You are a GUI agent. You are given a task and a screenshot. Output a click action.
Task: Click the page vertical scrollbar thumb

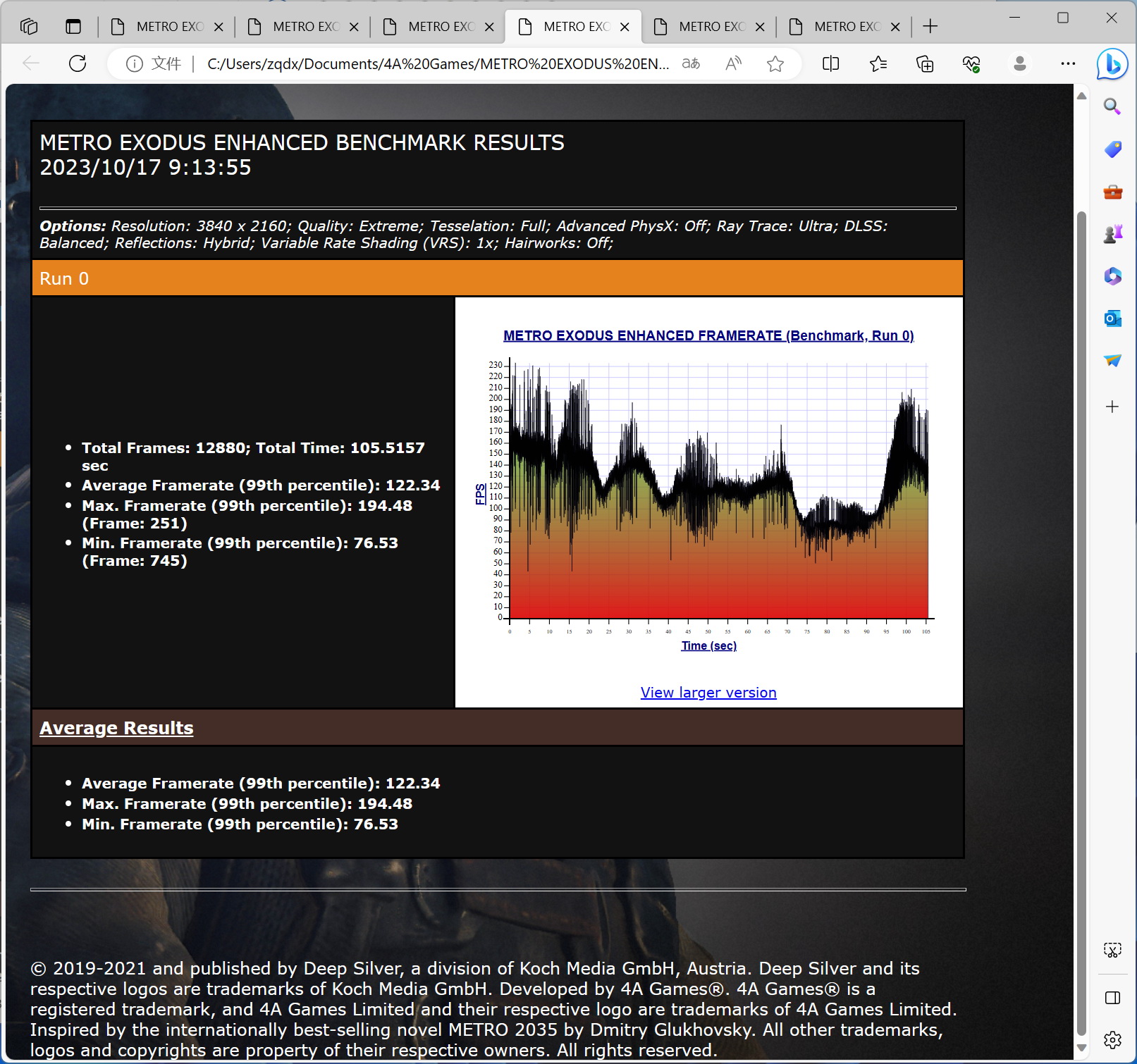(1081, 624)
